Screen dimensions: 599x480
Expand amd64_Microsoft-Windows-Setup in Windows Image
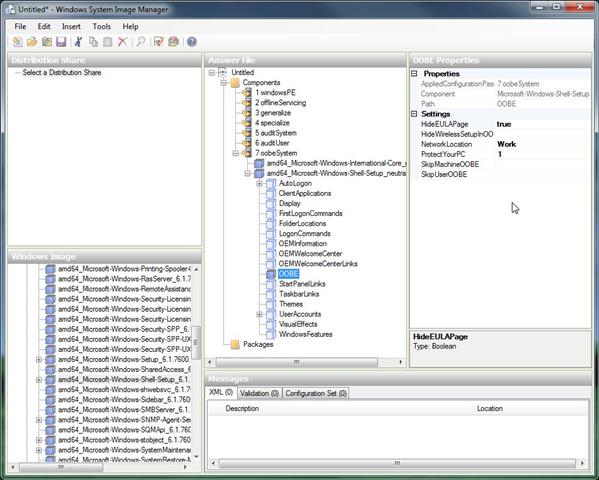click(39, 360)
